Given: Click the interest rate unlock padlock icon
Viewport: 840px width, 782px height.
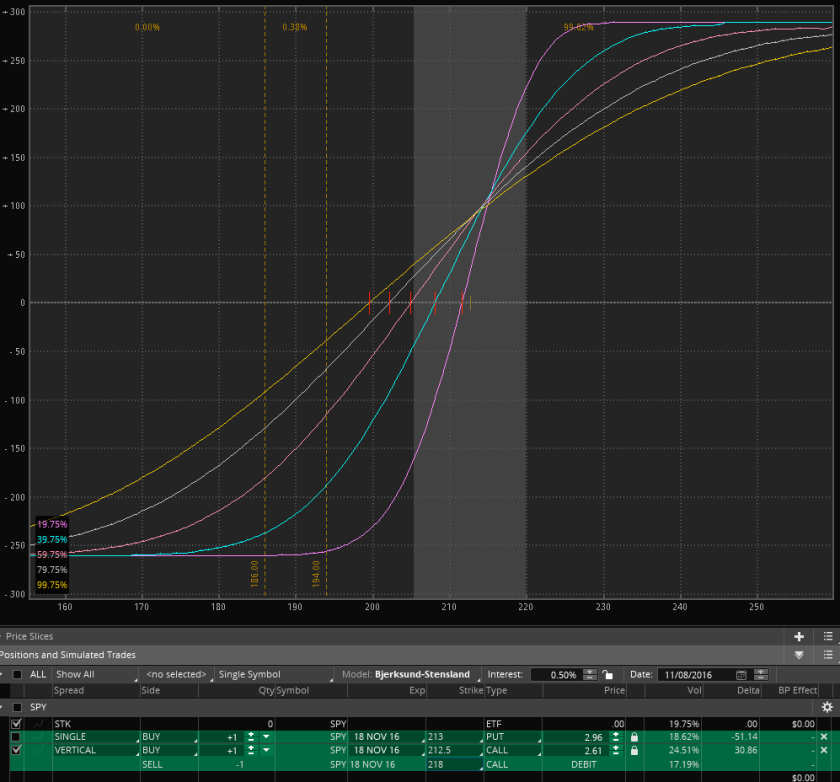Looking at the screenshot, I should 607,675.
